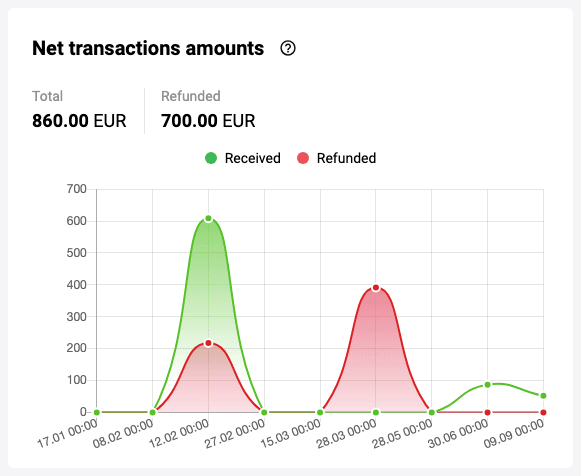
Task: Click the green point at 08.02
Action: click(x=152, y=412)
